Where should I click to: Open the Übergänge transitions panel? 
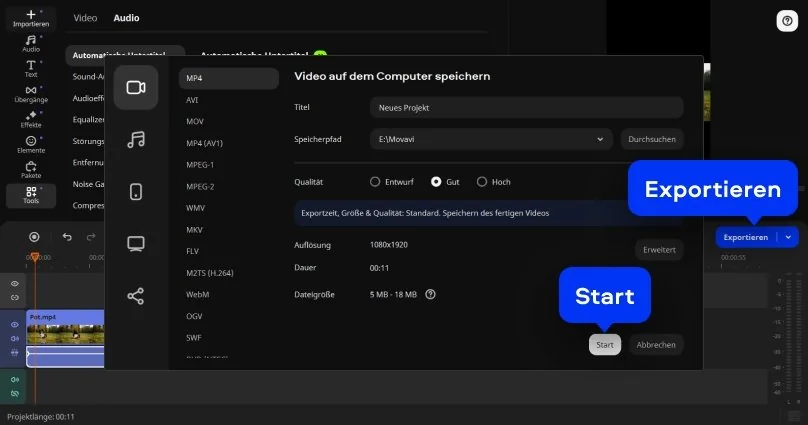(31, 95)
